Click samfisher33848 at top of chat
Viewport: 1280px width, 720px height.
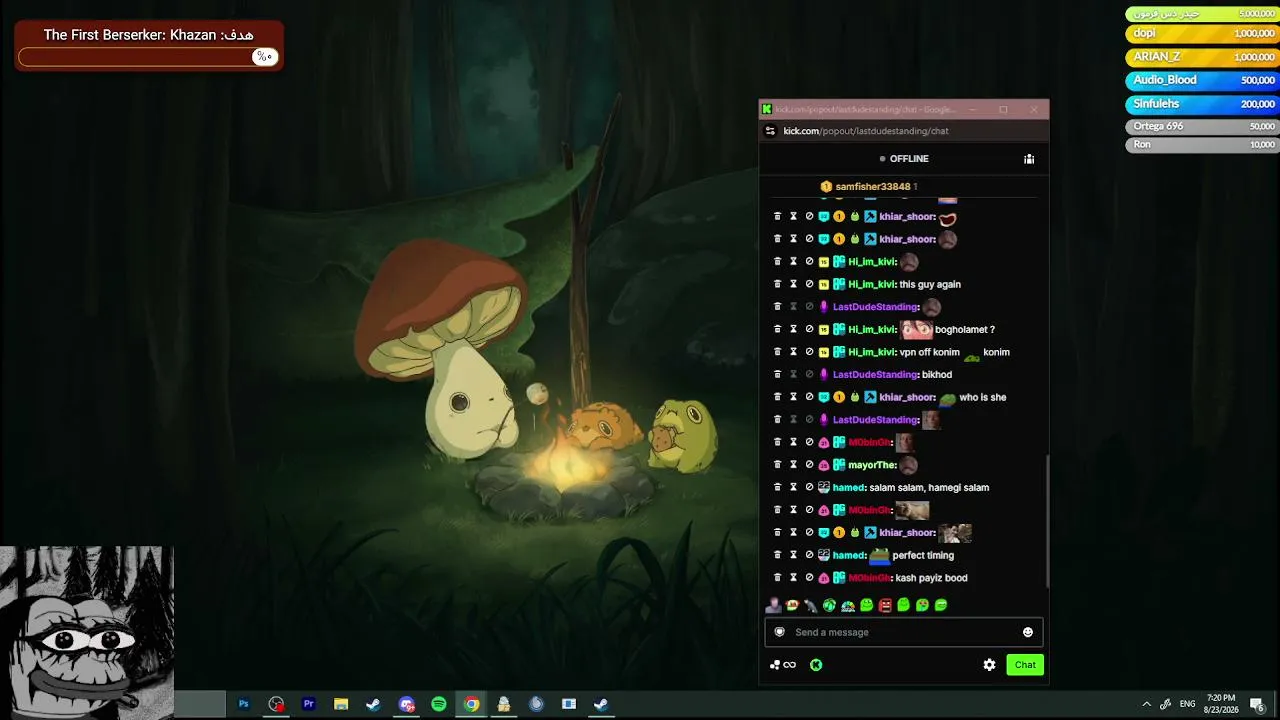(x=873, y=187)
